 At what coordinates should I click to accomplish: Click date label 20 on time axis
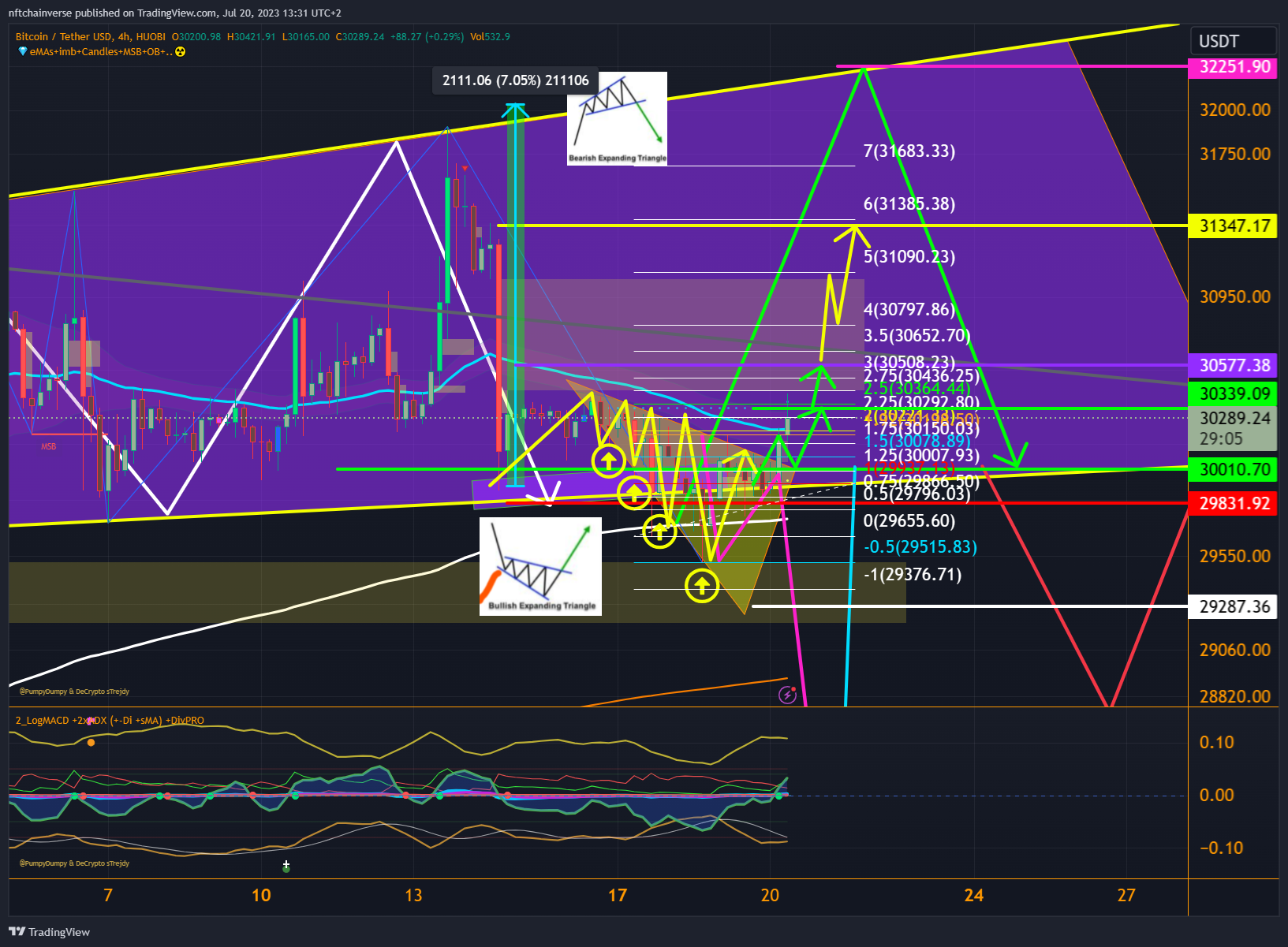[x=770, y=896]
